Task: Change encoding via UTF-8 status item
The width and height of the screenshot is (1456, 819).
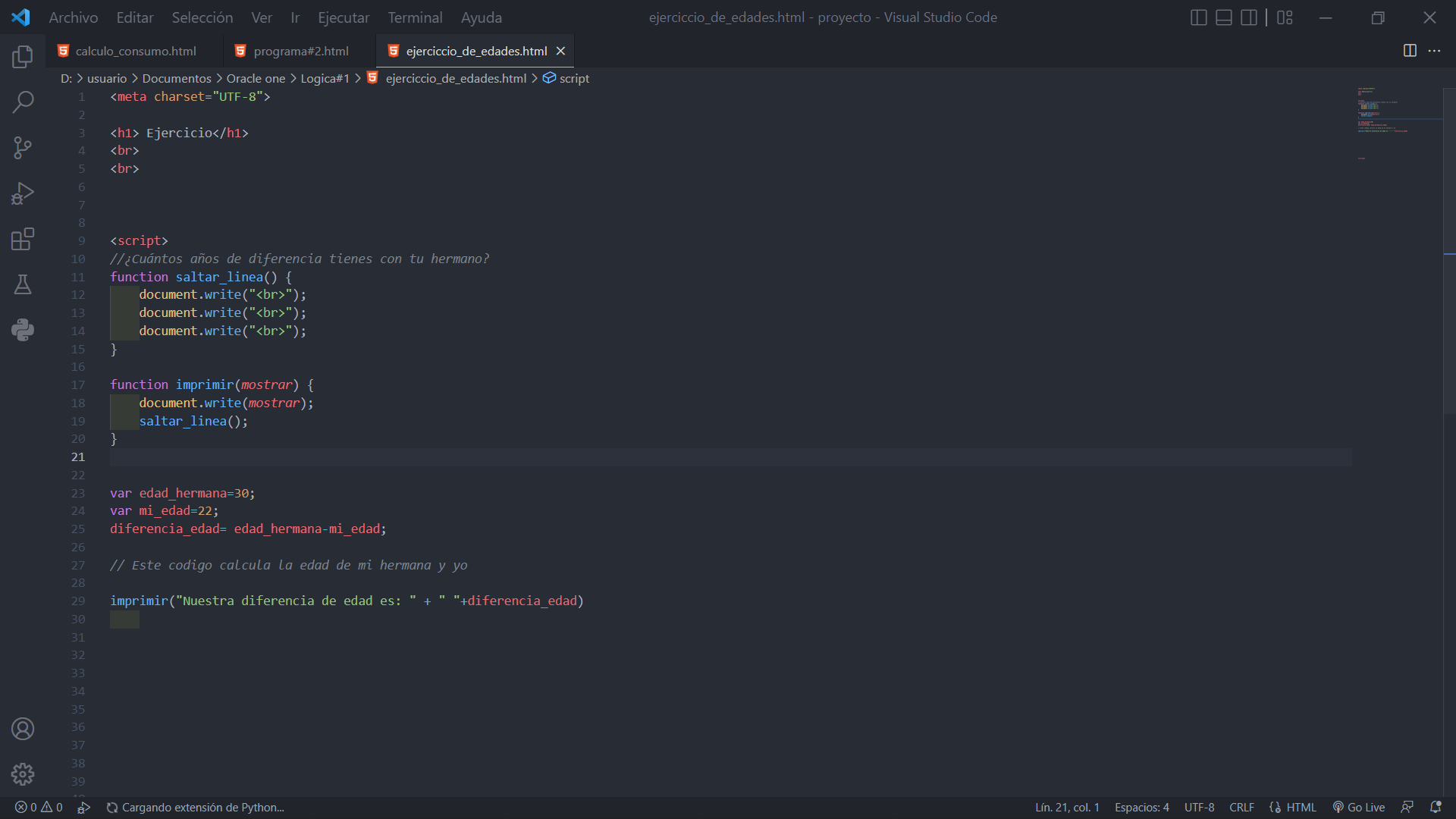Action: click(1199, 808)
